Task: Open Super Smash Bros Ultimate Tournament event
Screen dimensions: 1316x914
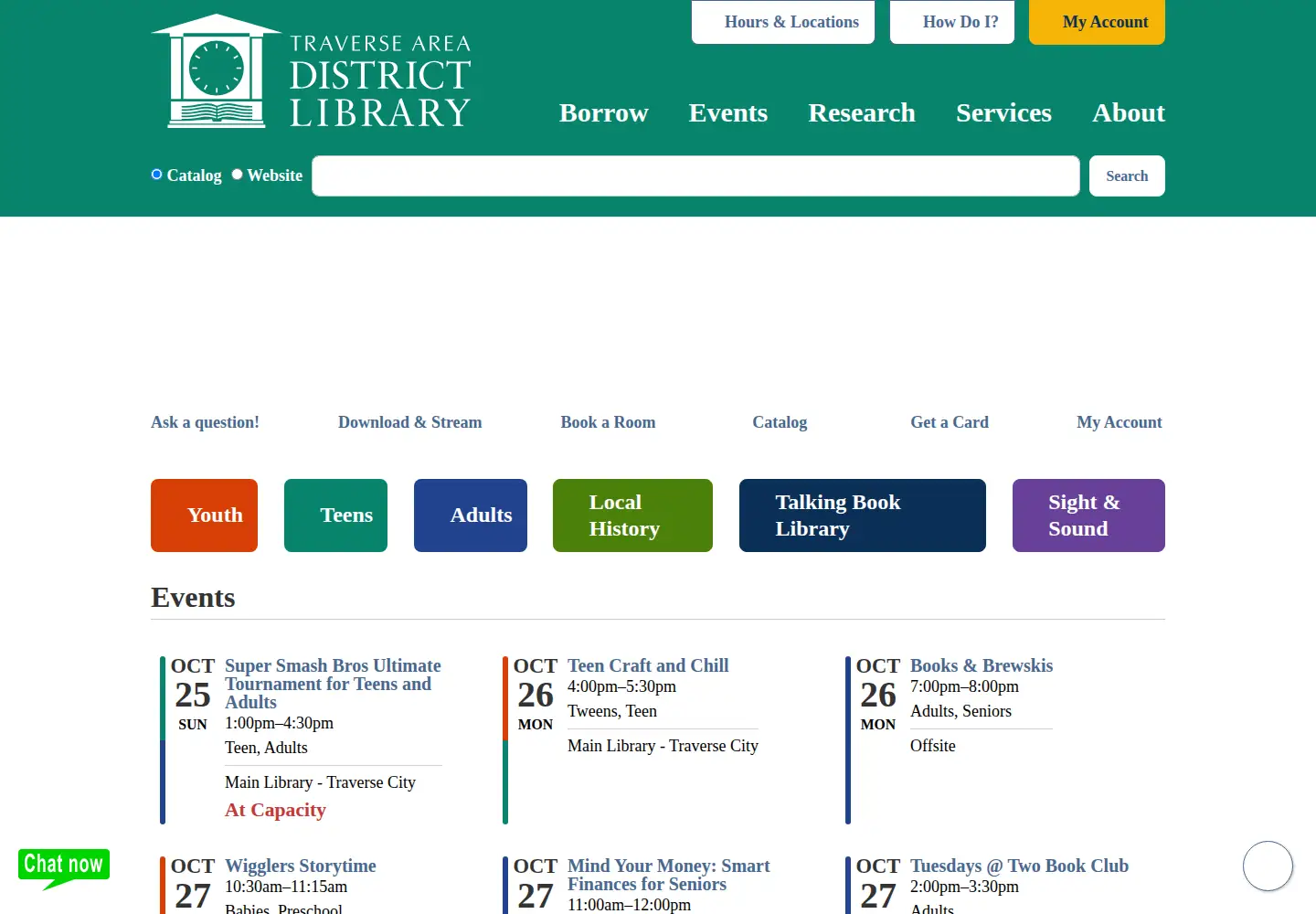Action: (333, 684)
